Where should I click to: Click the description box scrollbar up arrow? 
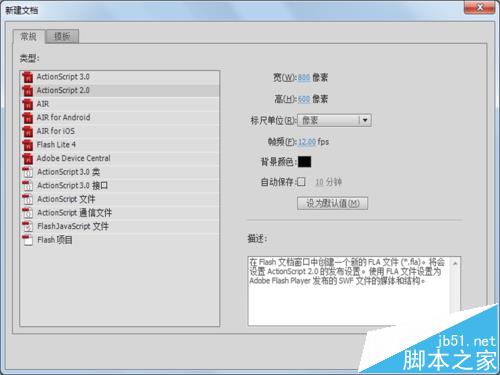[x=455, y=263]
